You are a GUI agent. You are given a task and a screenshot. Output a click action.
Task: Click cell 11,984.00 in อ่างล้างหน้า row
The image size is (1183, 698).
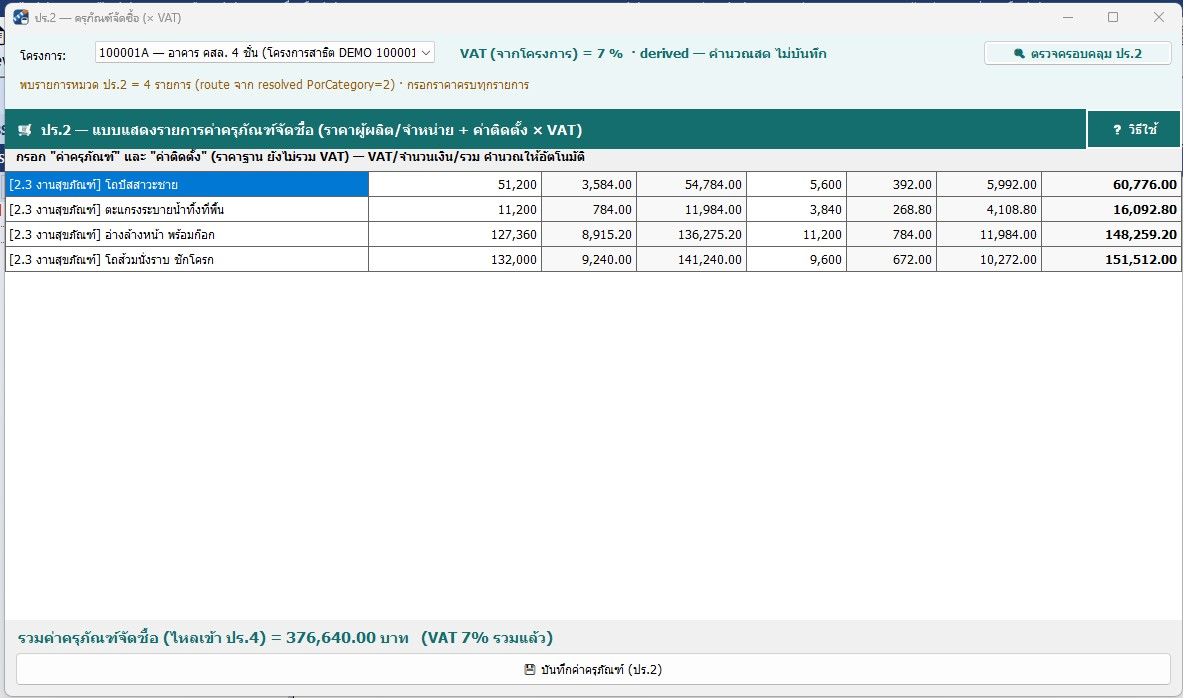pyautogui.click(x=989, y=234)
